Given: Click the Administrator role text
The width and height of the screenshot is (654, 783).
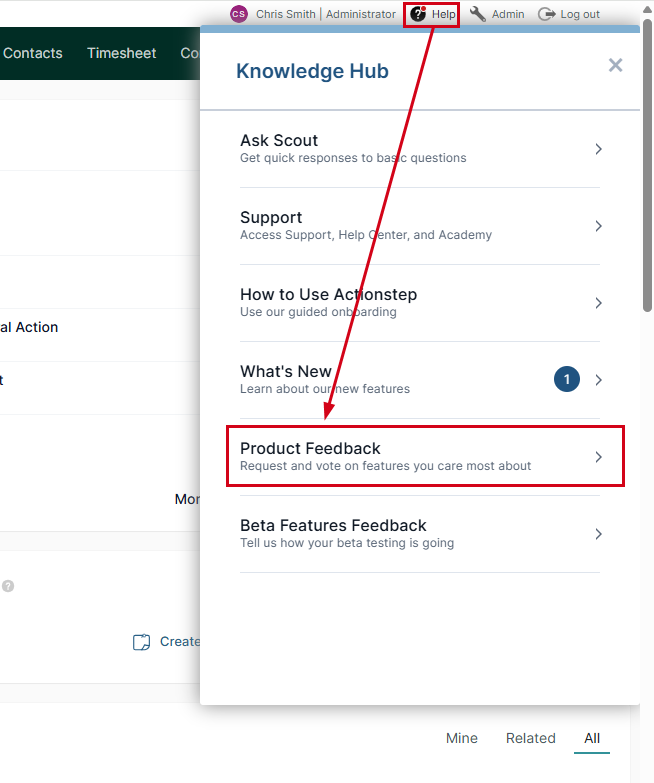Looking at the screenshot, I should (x=361, y=14).
